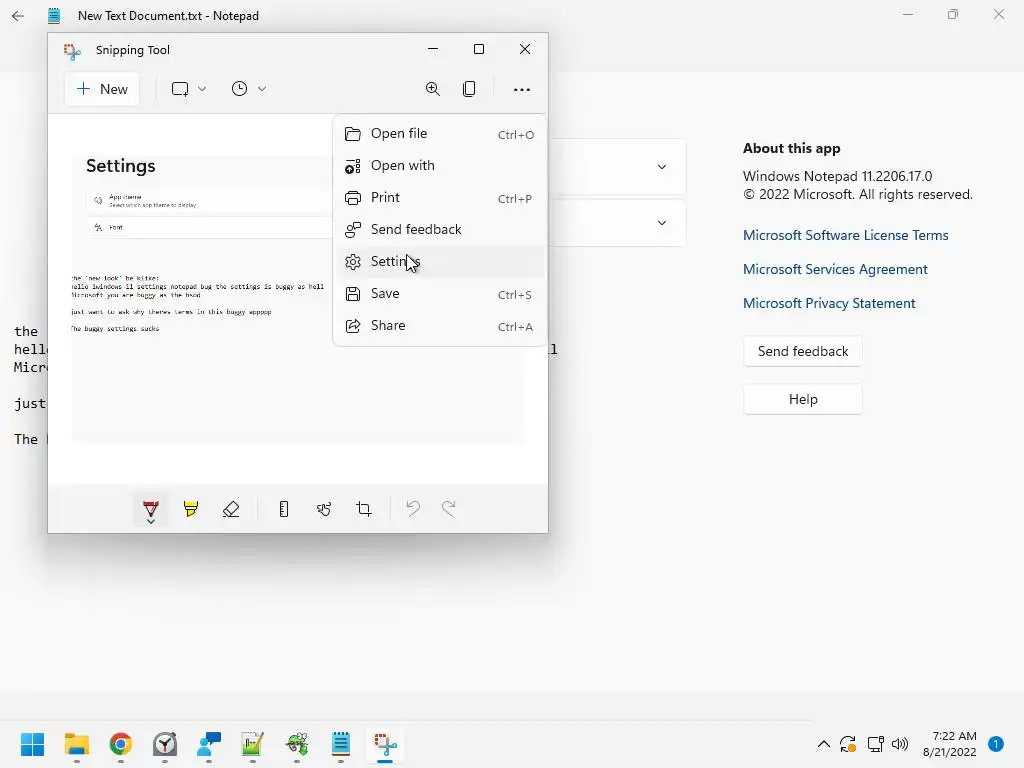Select Send feedback in Snipping Tool menu
This screenshot has width=1024, height=768.
(x=440, y=230)
